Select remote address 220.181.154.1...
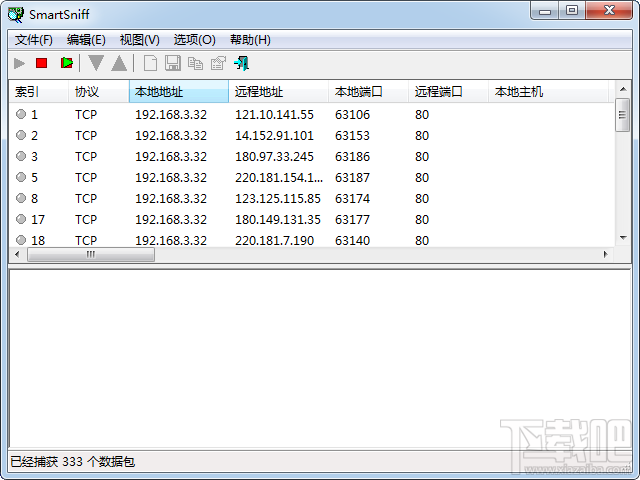Viewport: 640px width, 480px height. point(279,178)
